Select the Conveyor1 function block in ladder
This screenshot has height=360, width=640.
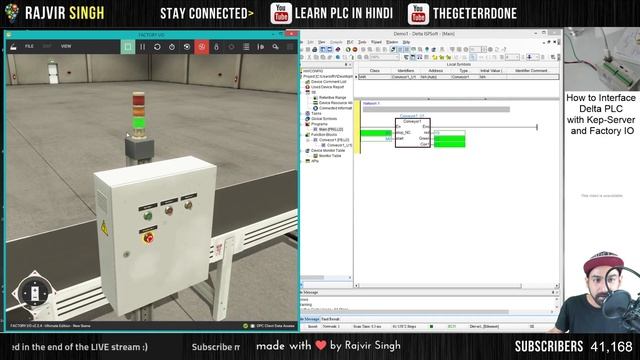coord(413,133)
